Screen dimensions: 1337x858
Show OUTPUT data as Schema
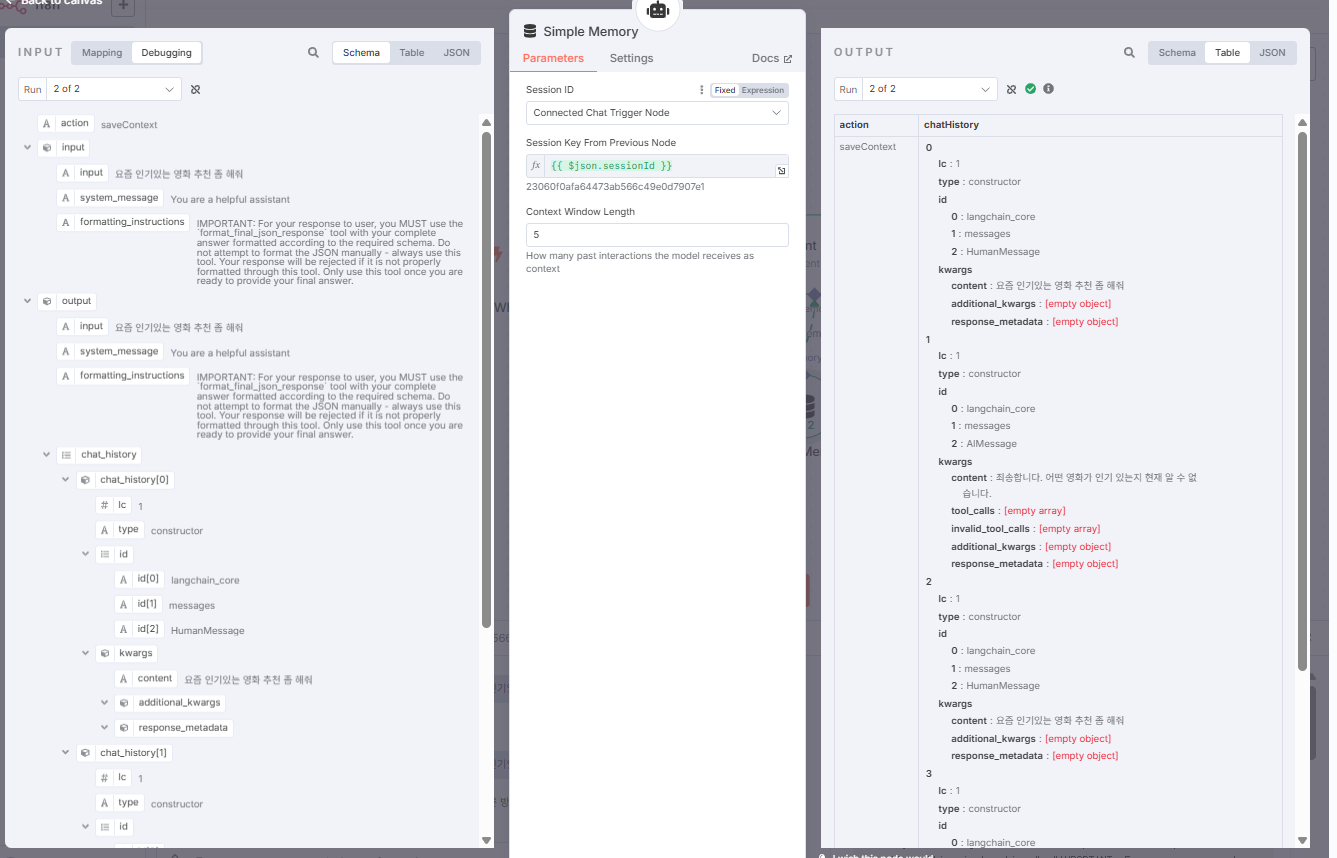pos(1177,53)
